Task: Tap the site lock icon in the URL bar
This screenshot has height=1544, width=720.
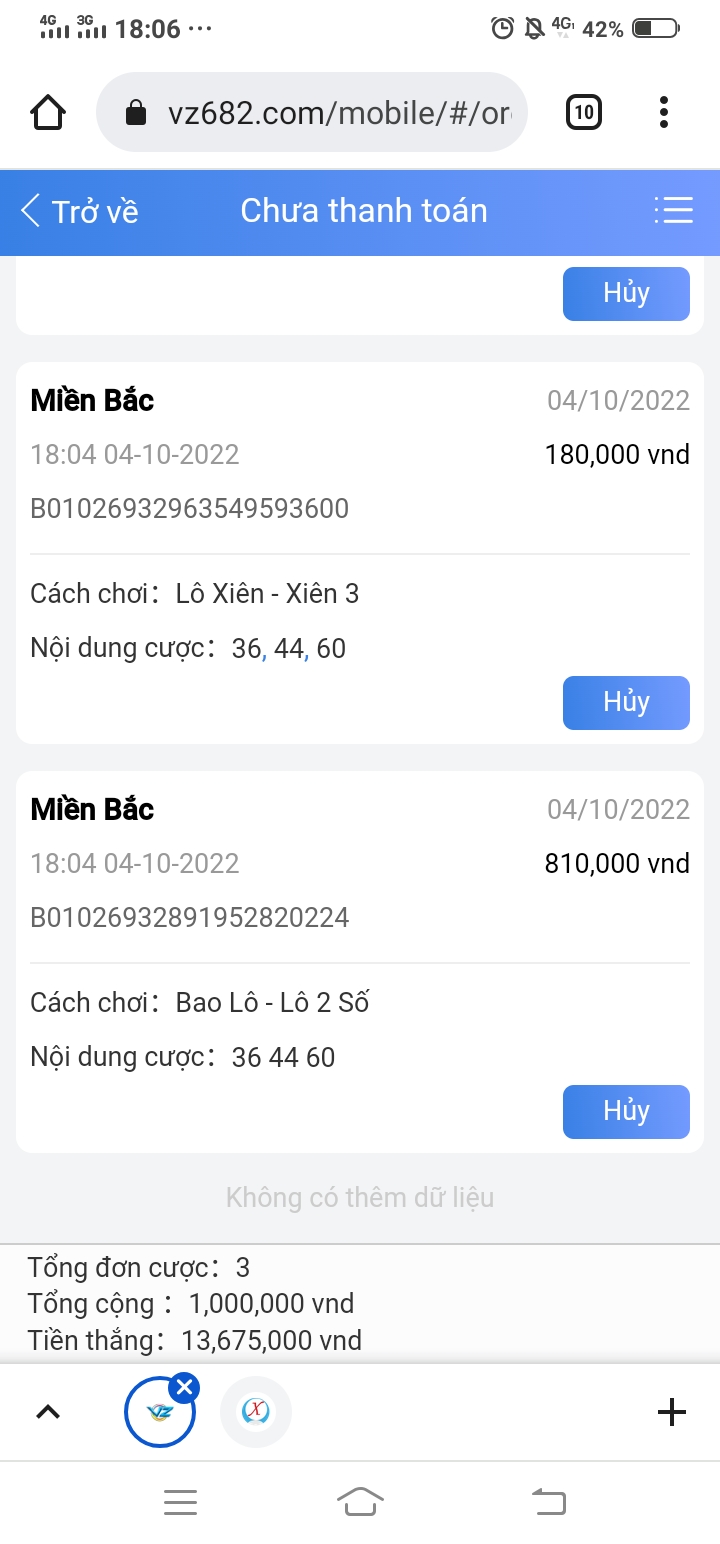Action: pos(136,114)
